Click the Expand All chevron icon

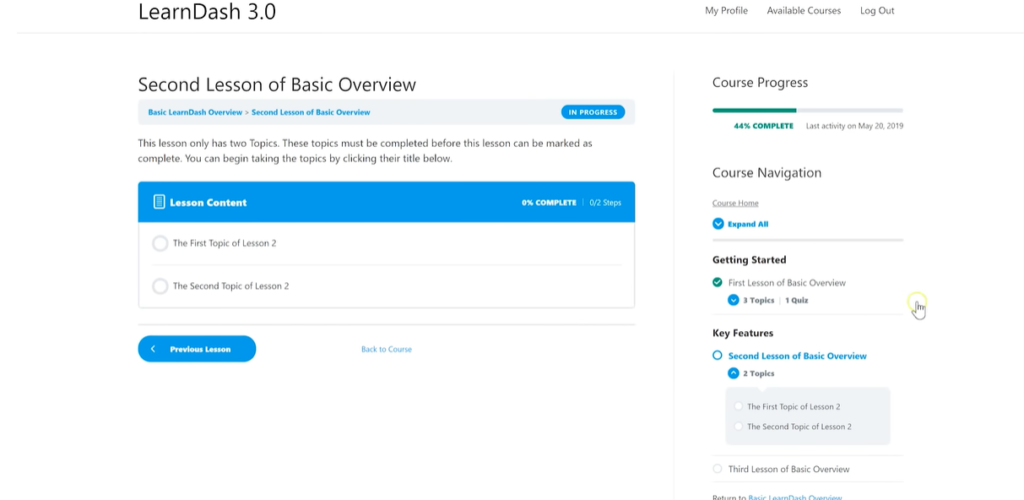click(x=718, y=224)
